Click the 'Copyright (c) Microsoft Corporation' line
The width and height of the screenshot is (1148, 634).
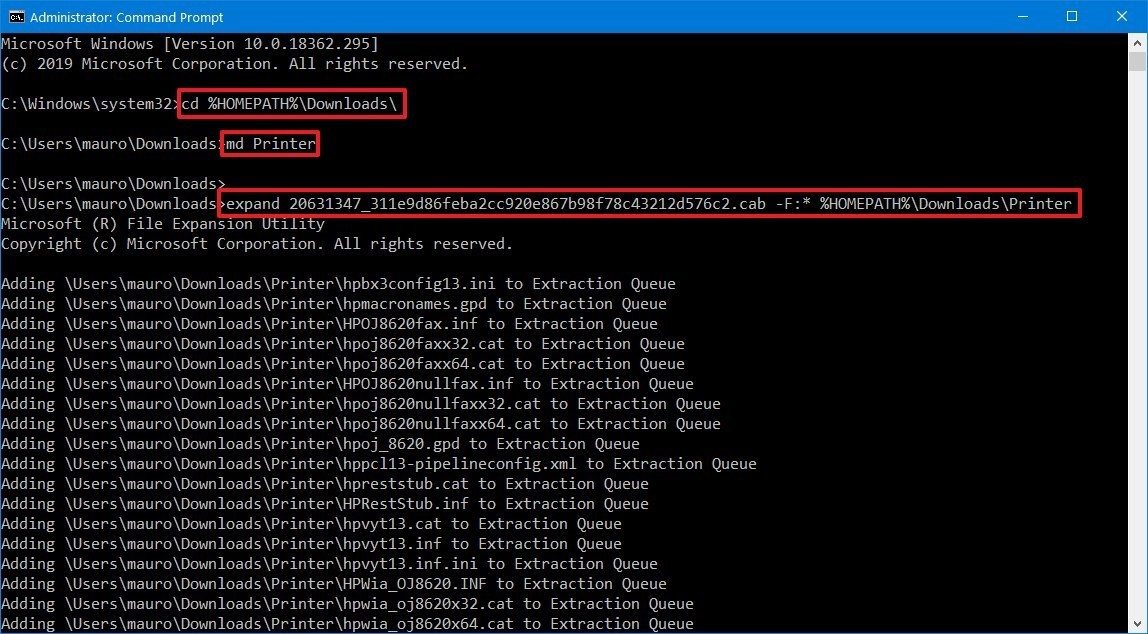click(257, 244)
